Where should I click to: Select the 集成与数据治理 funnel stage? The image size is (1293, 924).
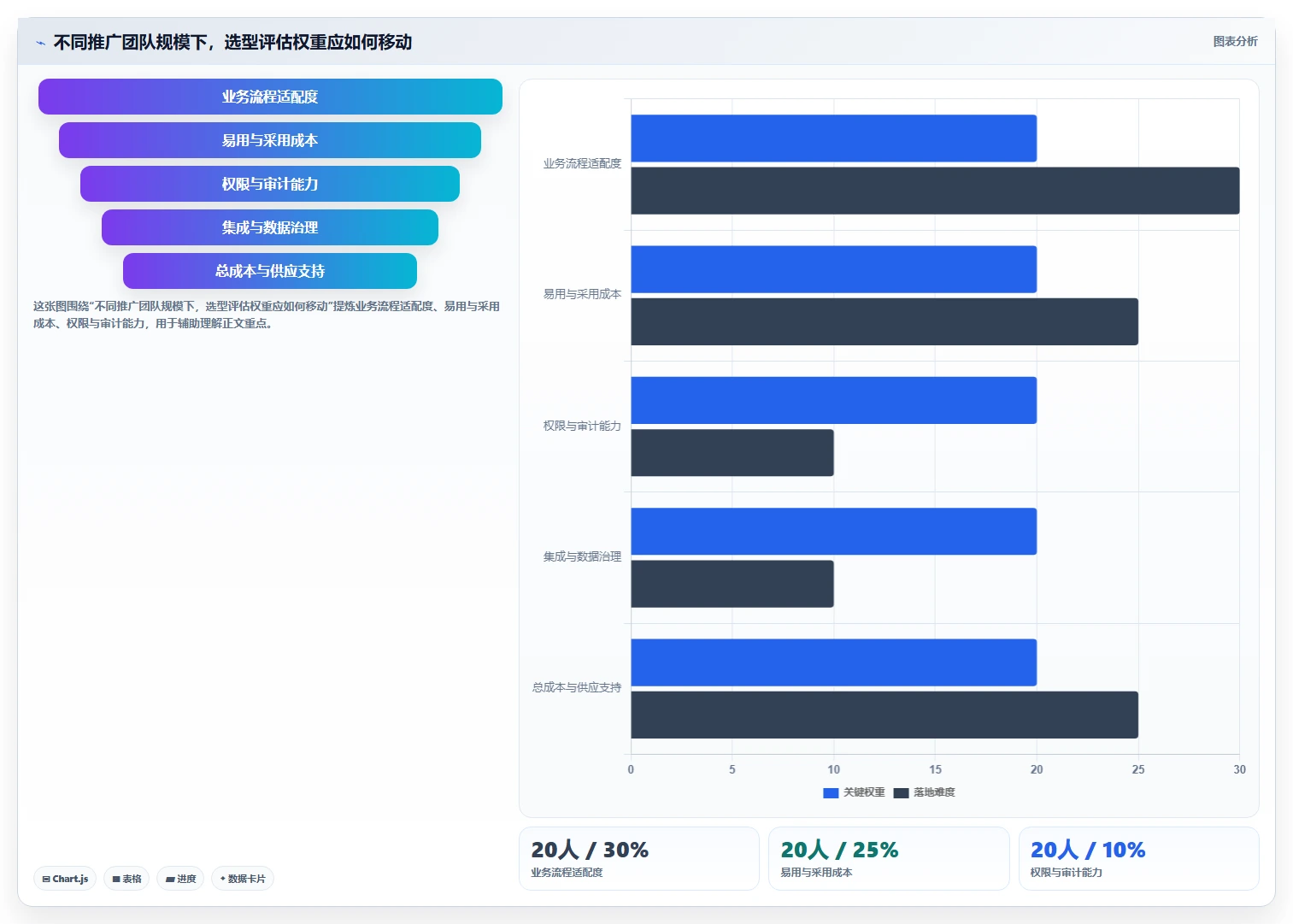click(x=270, y=227)
